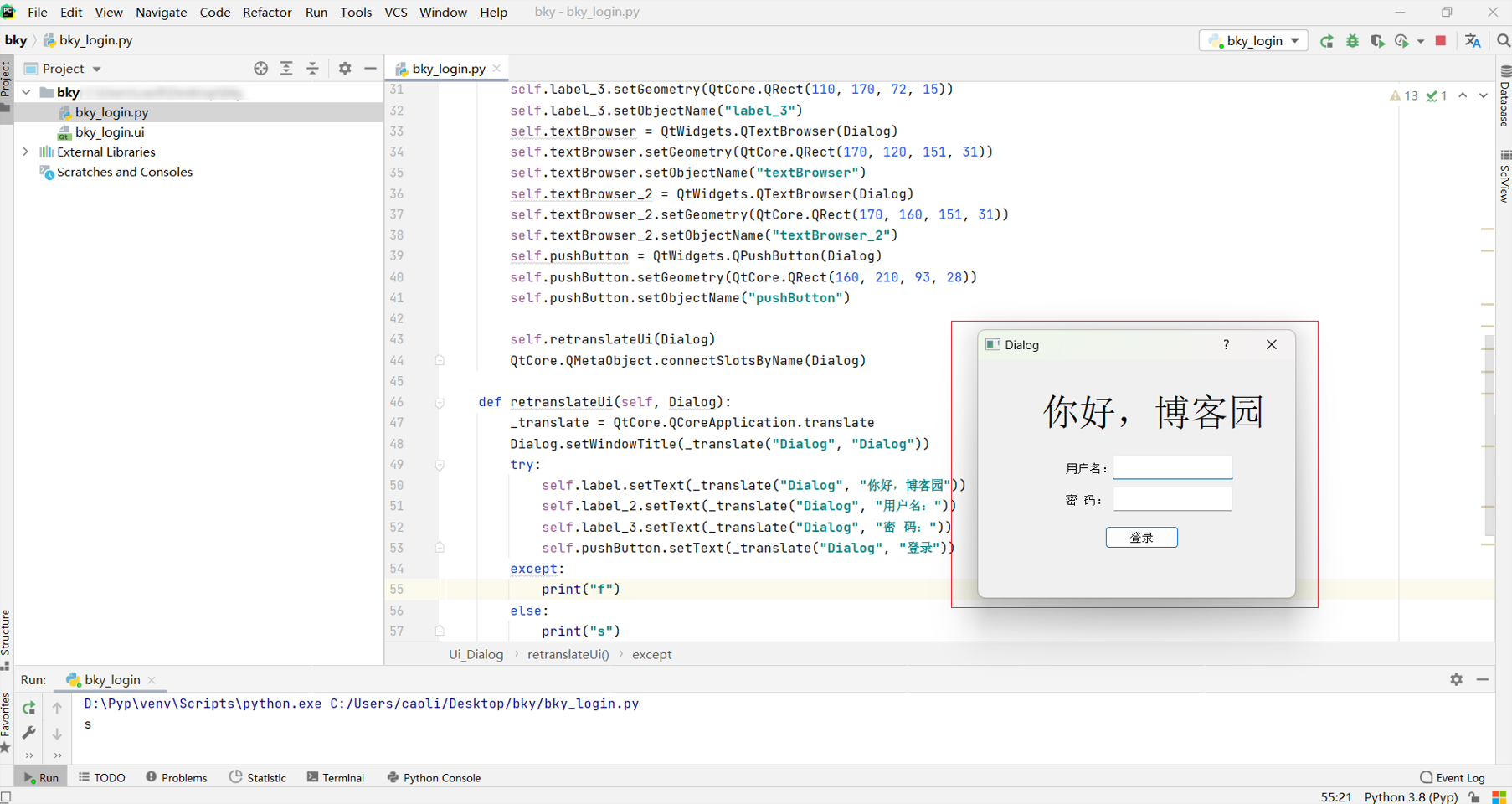
Task: Click the 密码 password input field
Action: point(1172,499)
